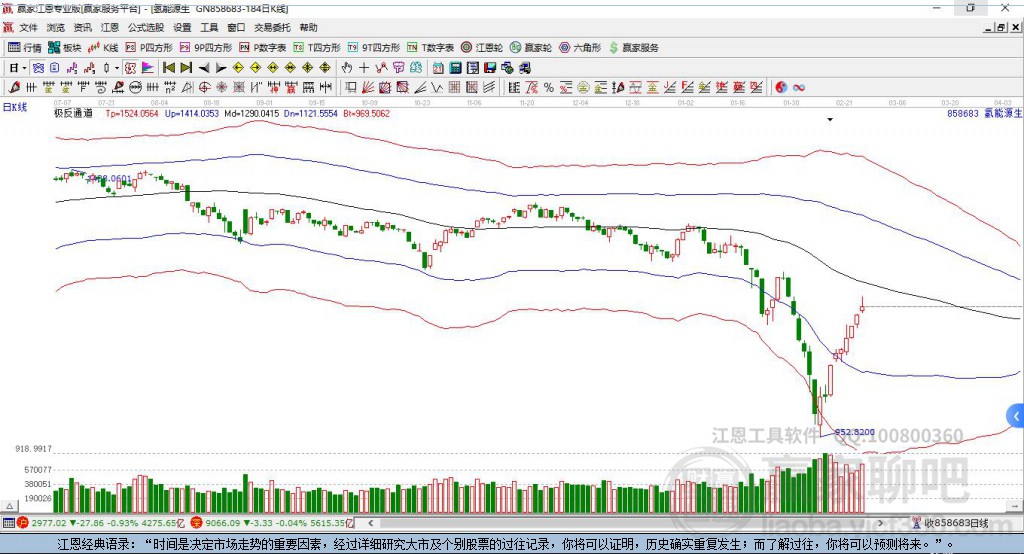The height and width of the screenshot is (554, 1024).
Task: Open the calendar icon in toolbar
Action: 438,68
